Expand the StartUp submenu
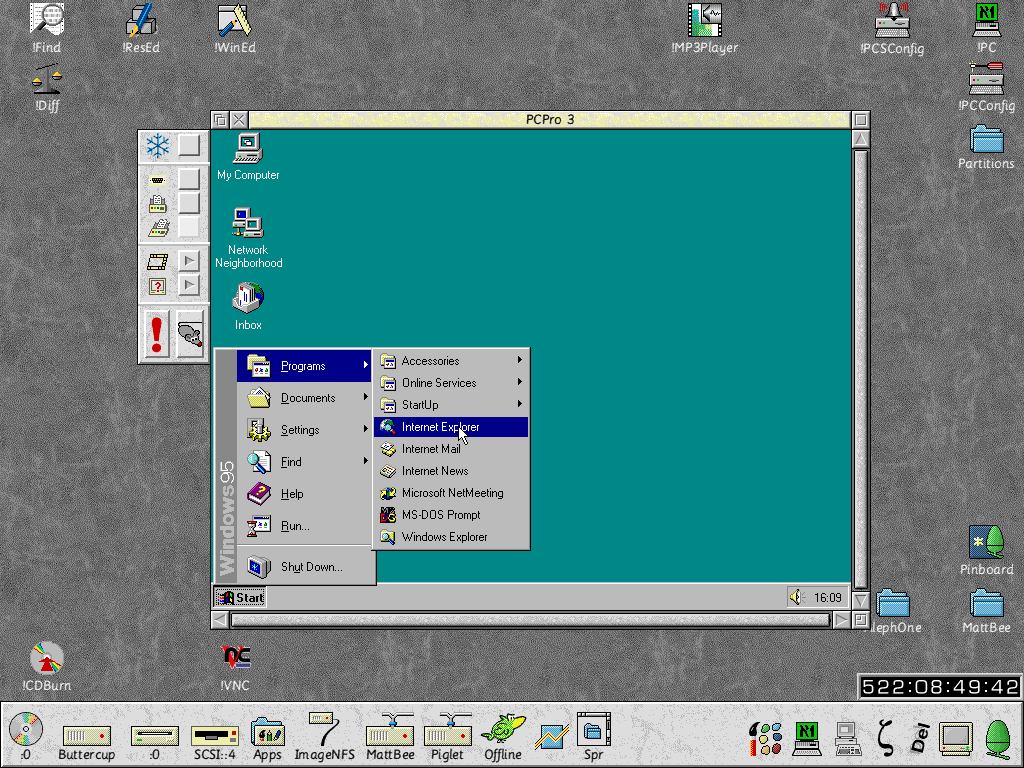The image size is (1024, 768). (451, 405)
